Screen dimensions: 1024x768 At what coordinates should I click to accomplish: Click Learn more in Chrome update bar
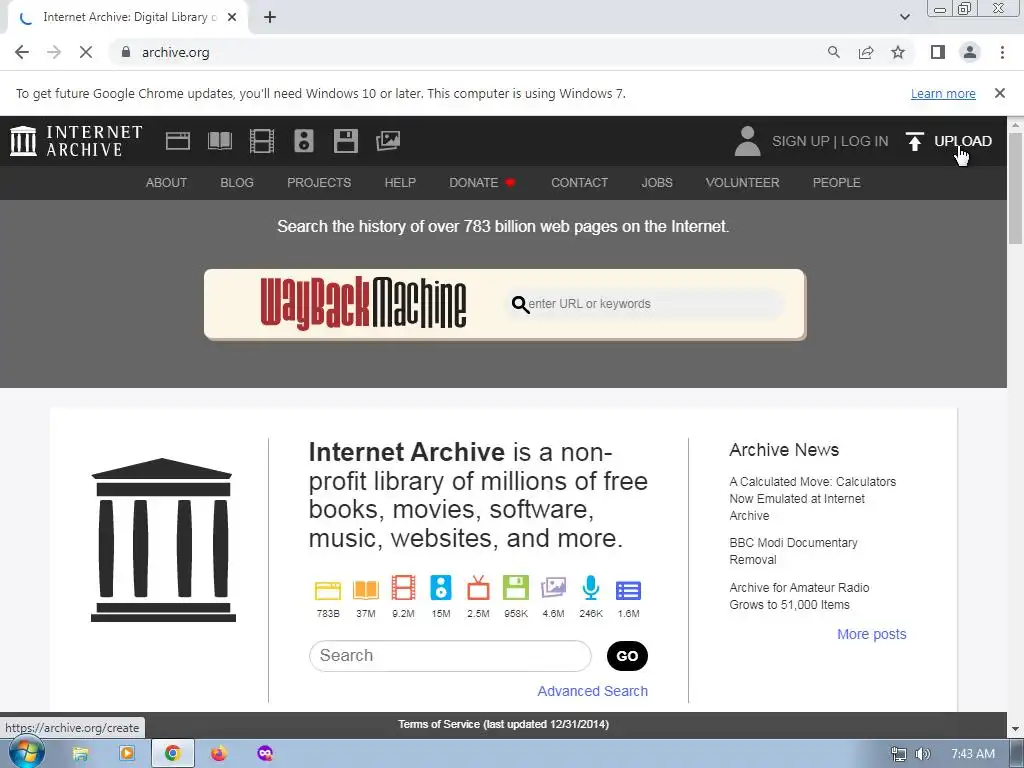click(x=943, y=93)
